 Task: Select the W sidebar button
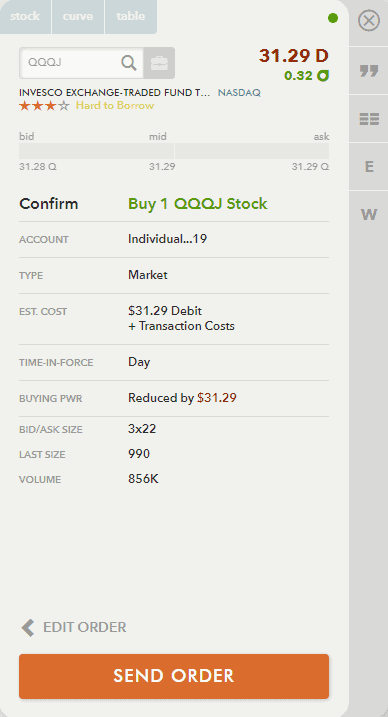coord(369,214)
